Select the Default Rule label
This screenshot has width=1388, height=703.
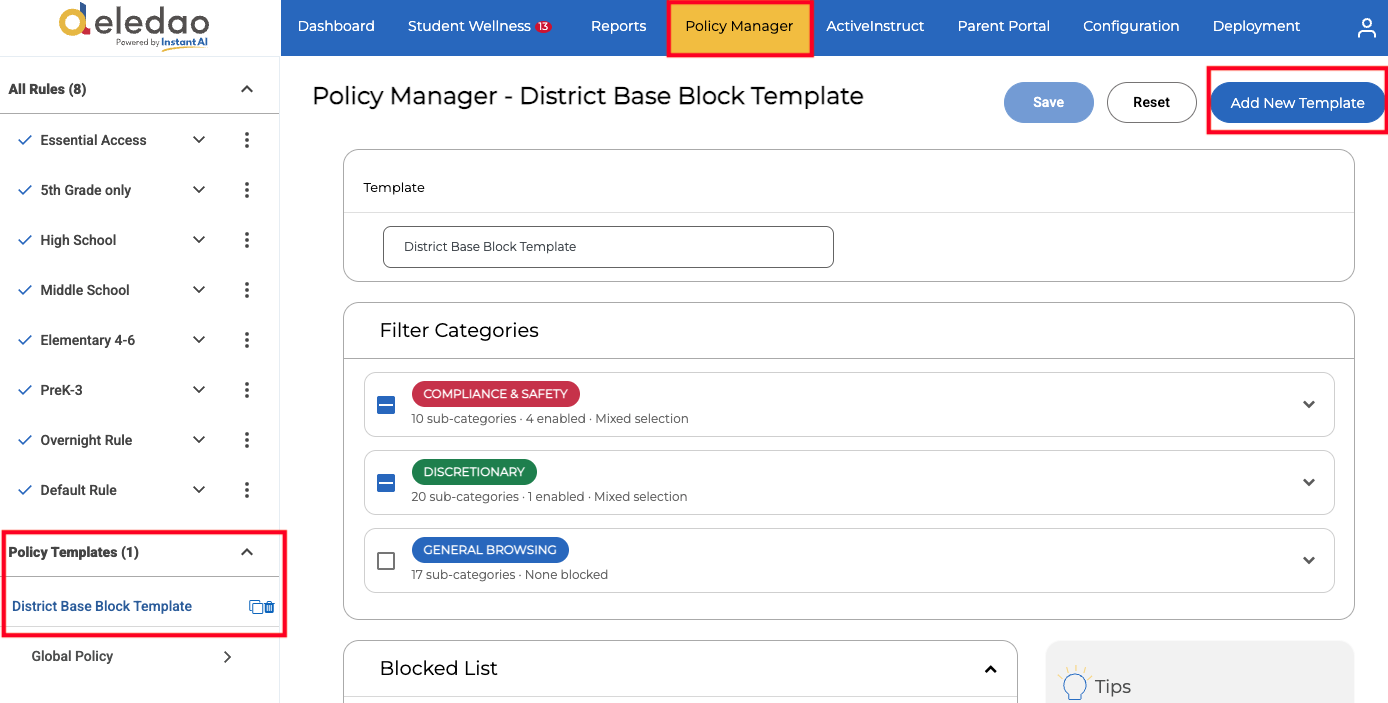[78, 490]
